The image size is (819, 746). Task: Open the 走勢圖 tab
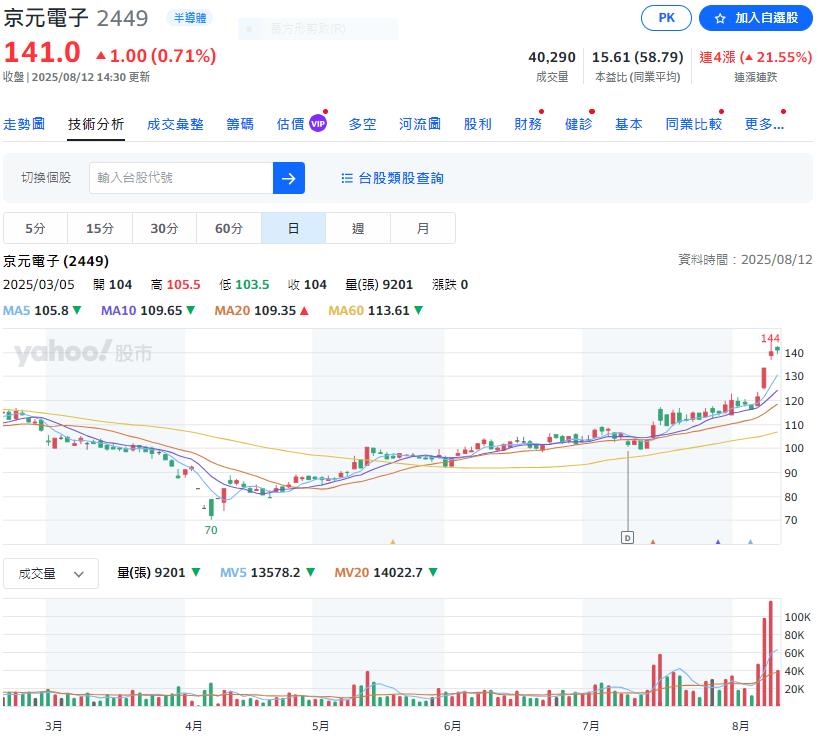(24, 124)
